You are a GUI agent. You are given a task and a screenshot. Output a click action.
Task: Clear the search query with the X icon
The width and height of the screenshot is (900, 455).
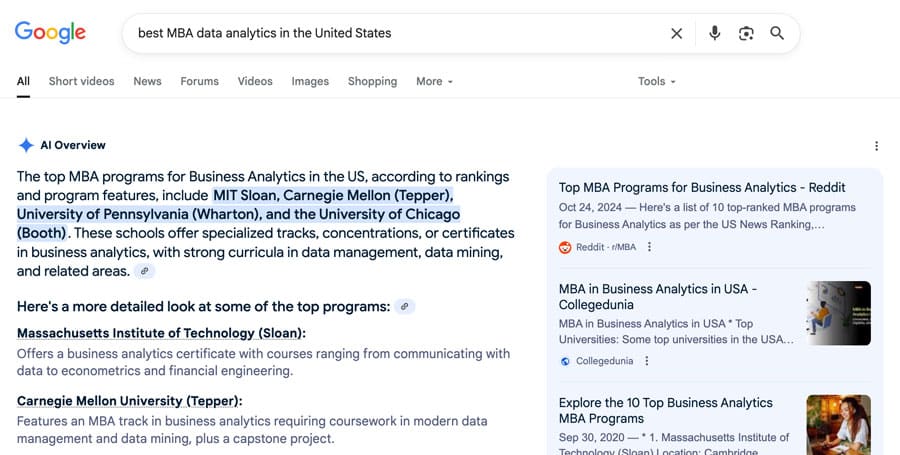point(677,33)
